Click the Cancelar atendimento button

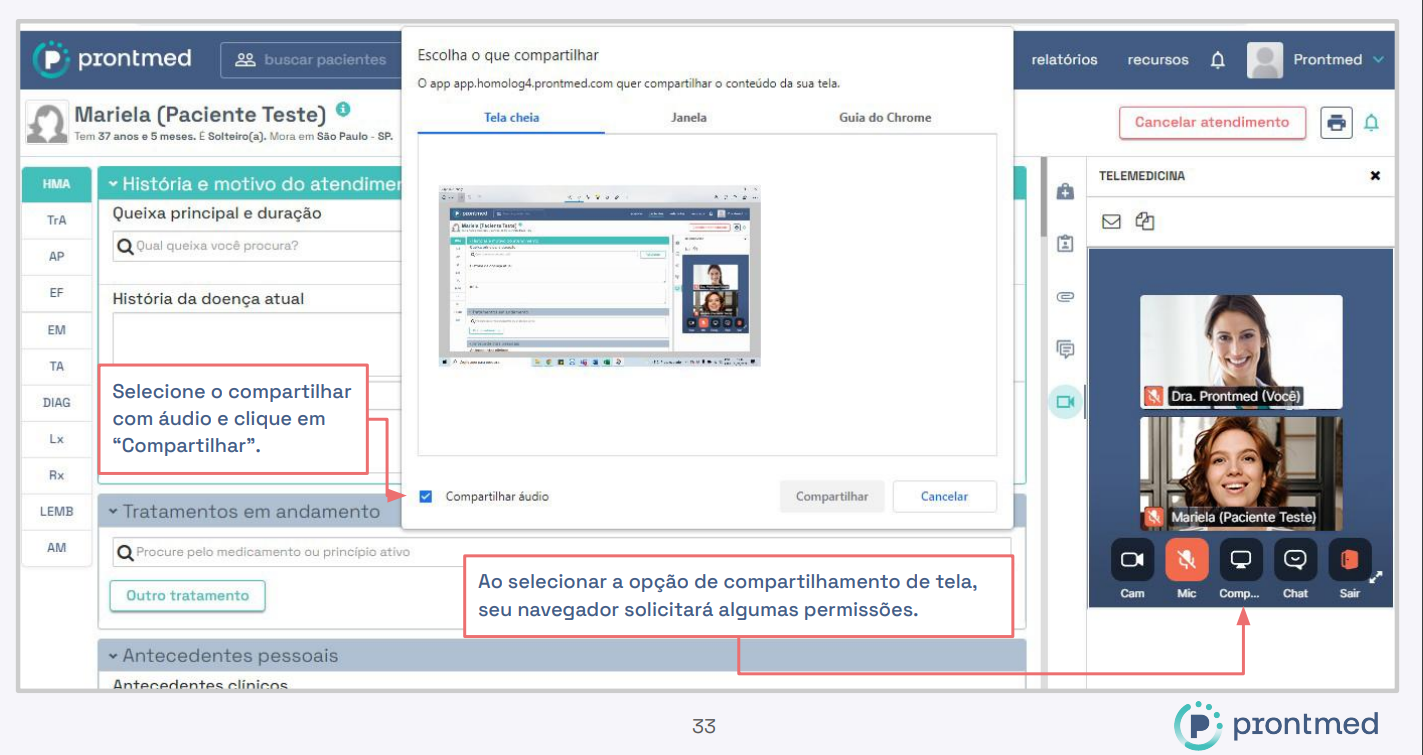pyautogui.click(x=1211, y=122)
